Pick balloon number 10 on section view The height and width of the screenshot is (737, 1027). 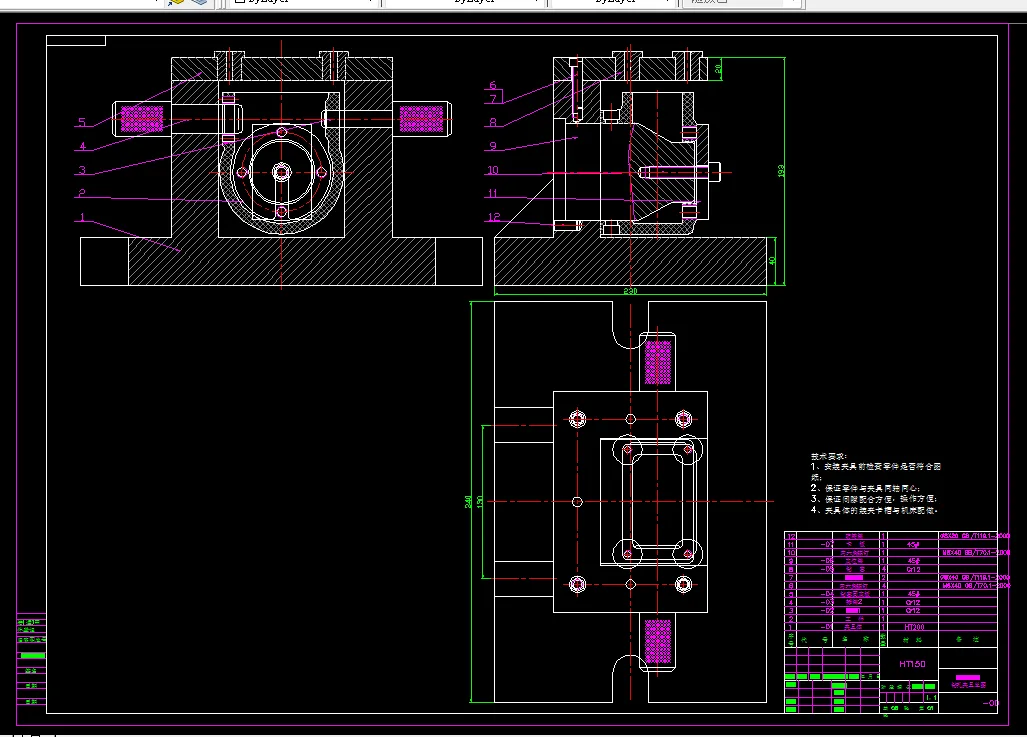click(x=493, y=170)
